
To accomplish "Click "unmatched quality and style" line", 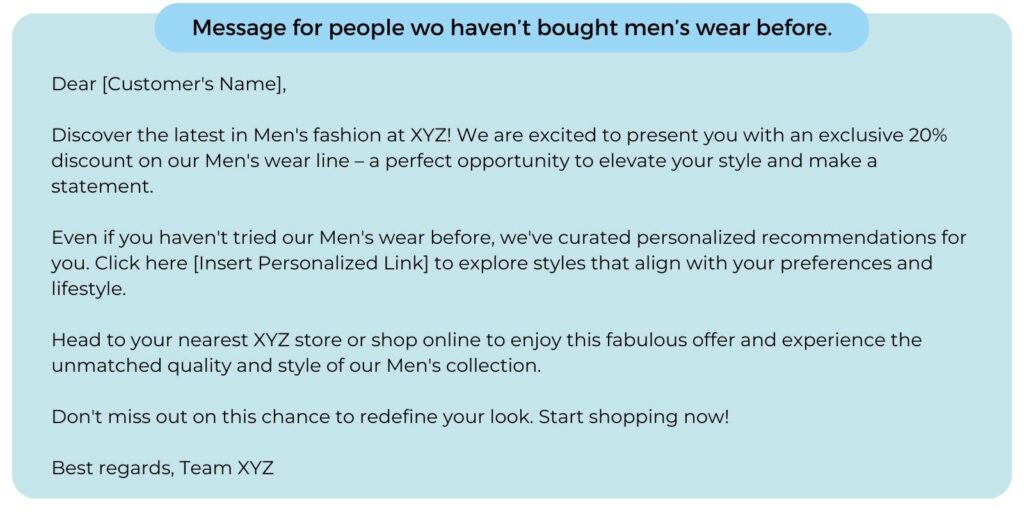I will coord(184,365).
